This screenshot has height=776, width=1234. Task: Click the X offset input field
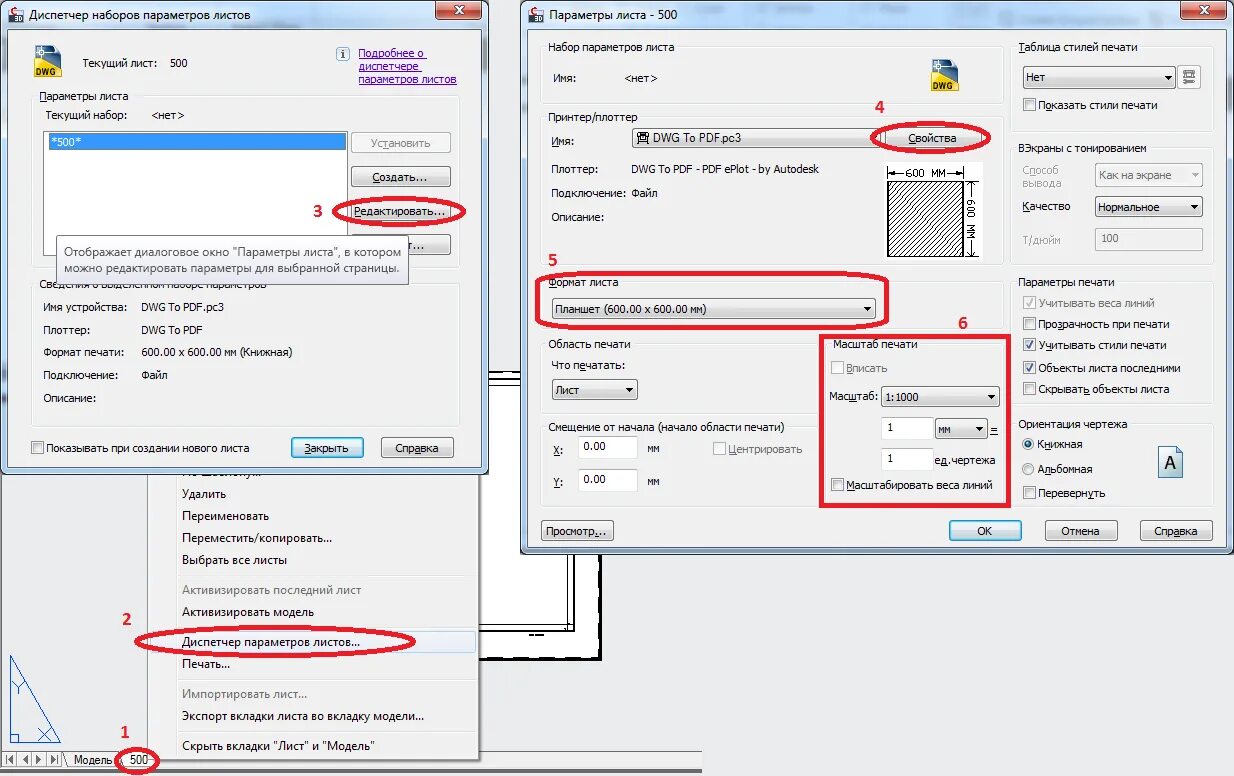(x=608, y=447)
